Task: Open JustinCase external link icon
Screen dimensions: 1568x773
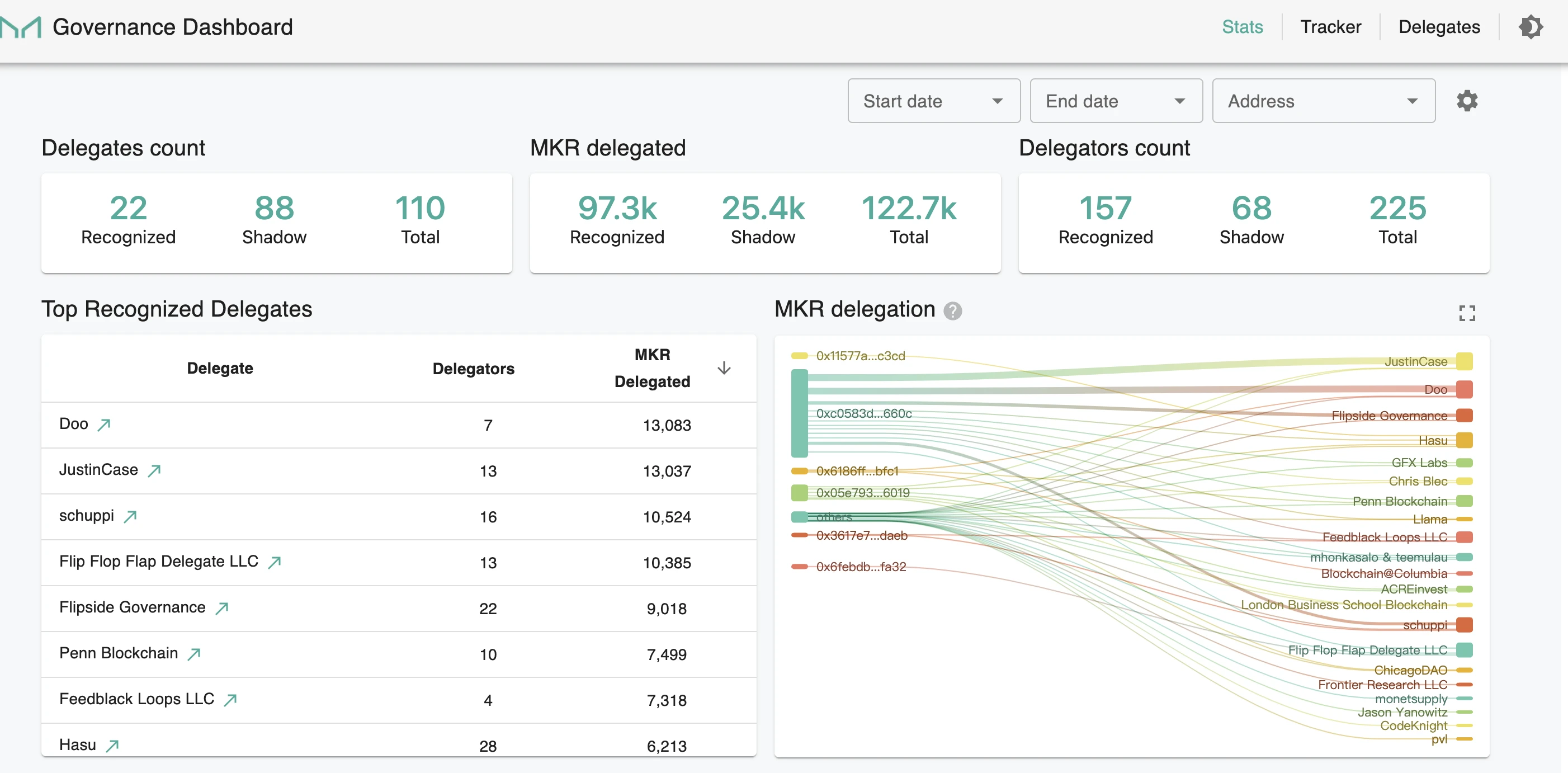Action: [154, 470]
